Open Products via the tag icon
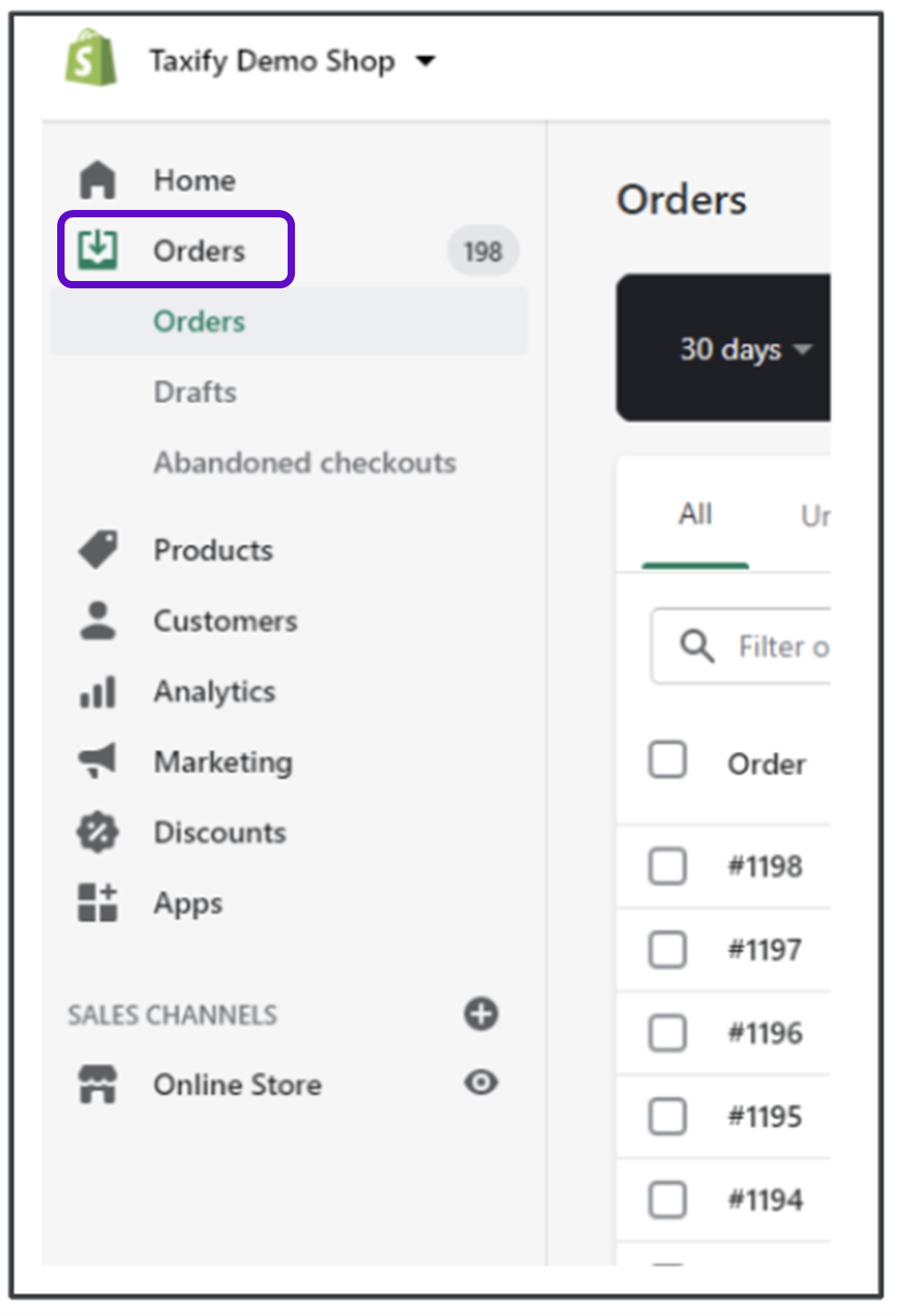The image size is (898, 1316). (x=97, y=550)
